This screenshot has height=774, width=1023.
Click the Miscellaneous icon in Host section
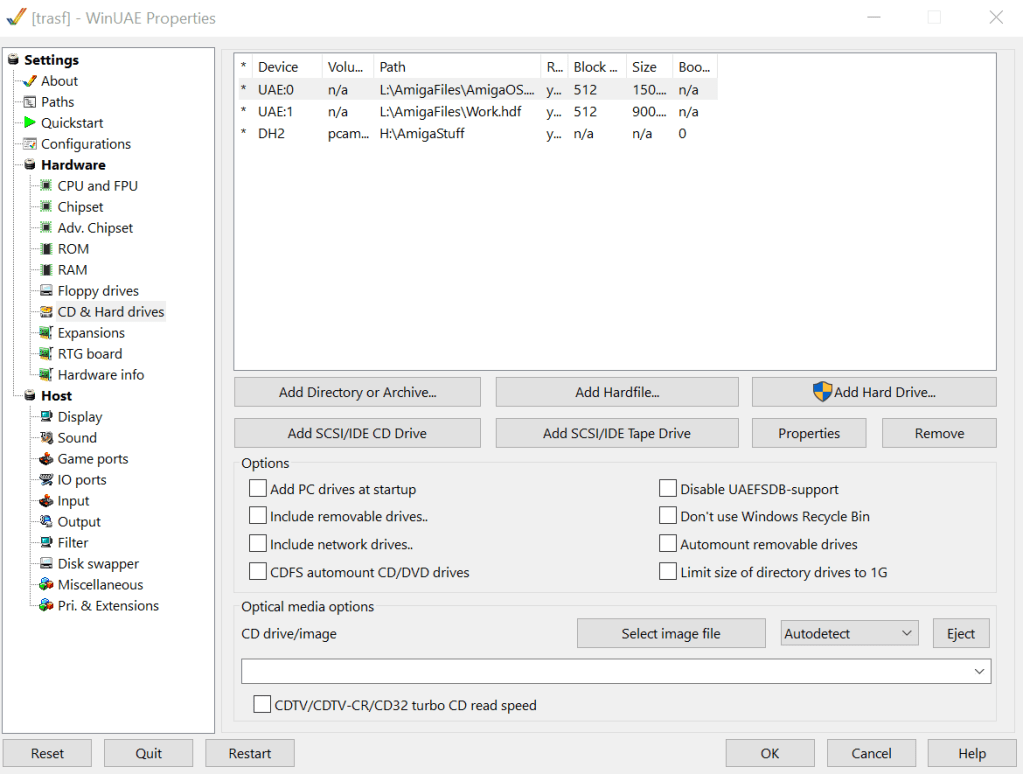pyautogui.click(x=46, y=585)
